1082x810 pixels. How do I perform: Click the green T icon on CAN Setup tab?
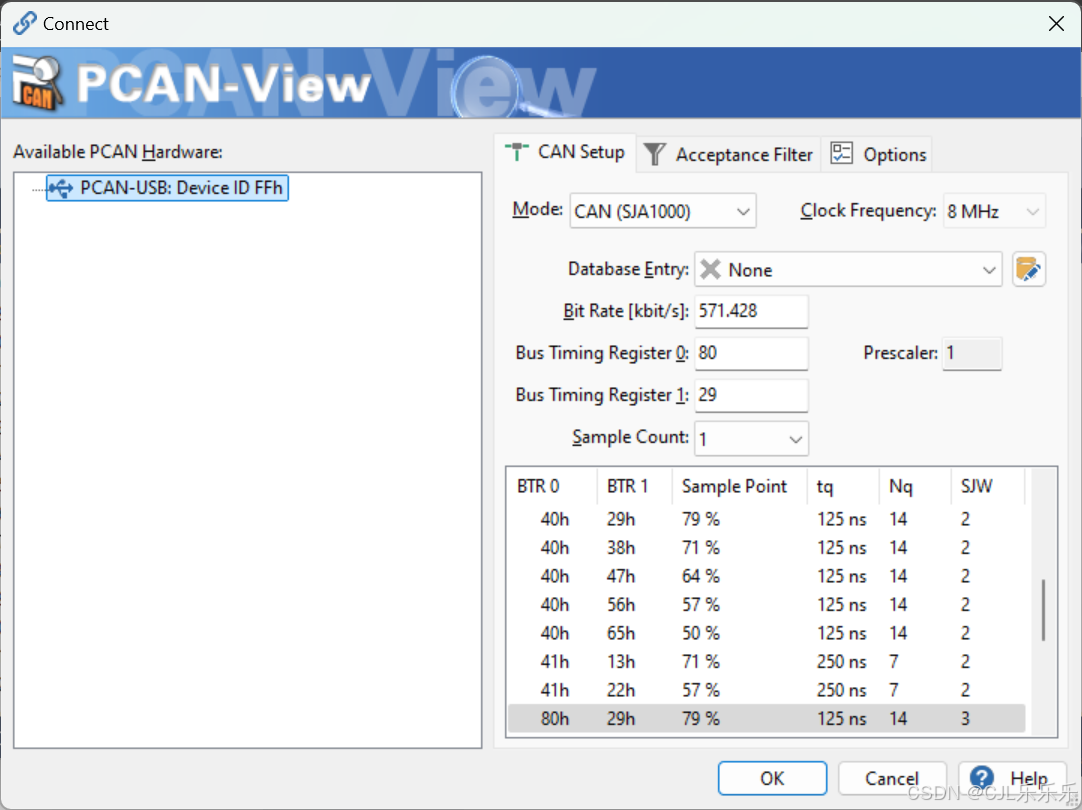tap(516, 151)
